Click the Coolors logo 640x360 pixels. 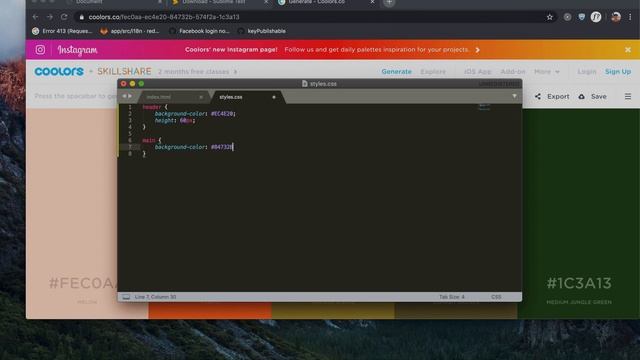tap(59, 71)
